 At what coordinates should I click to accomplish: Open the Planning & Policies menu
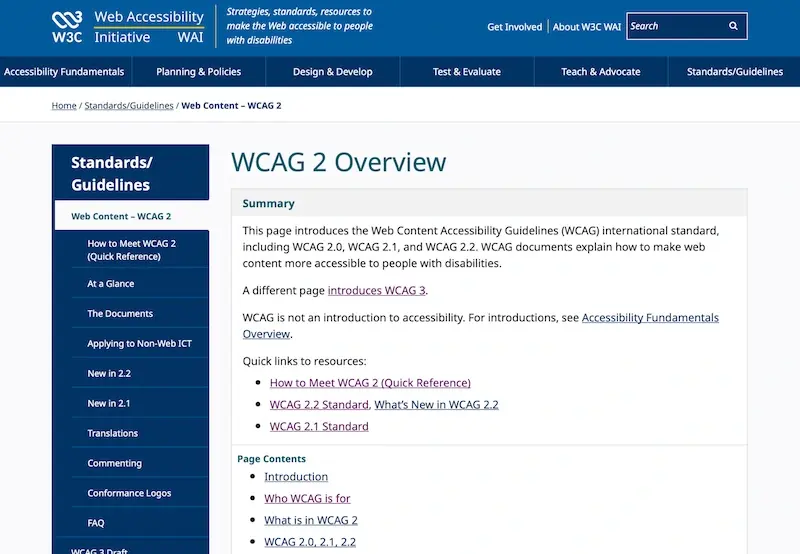pyautogui.click(x=198, y=72)
